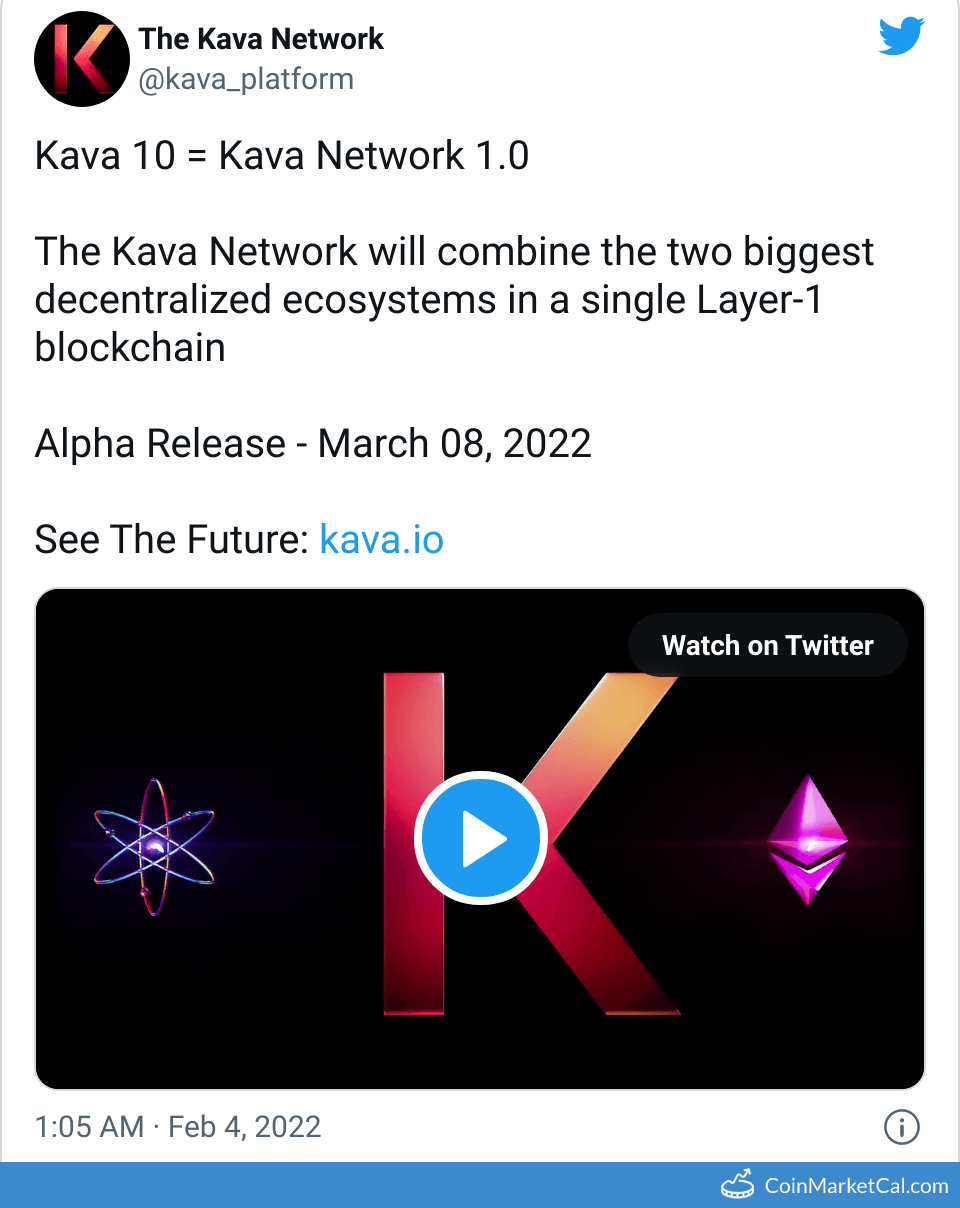This screenshot has width=960, height=1208.
Task: Click the 1:05 AM Feb 4, 2022 timestamp
Action: coord(178,1127)
